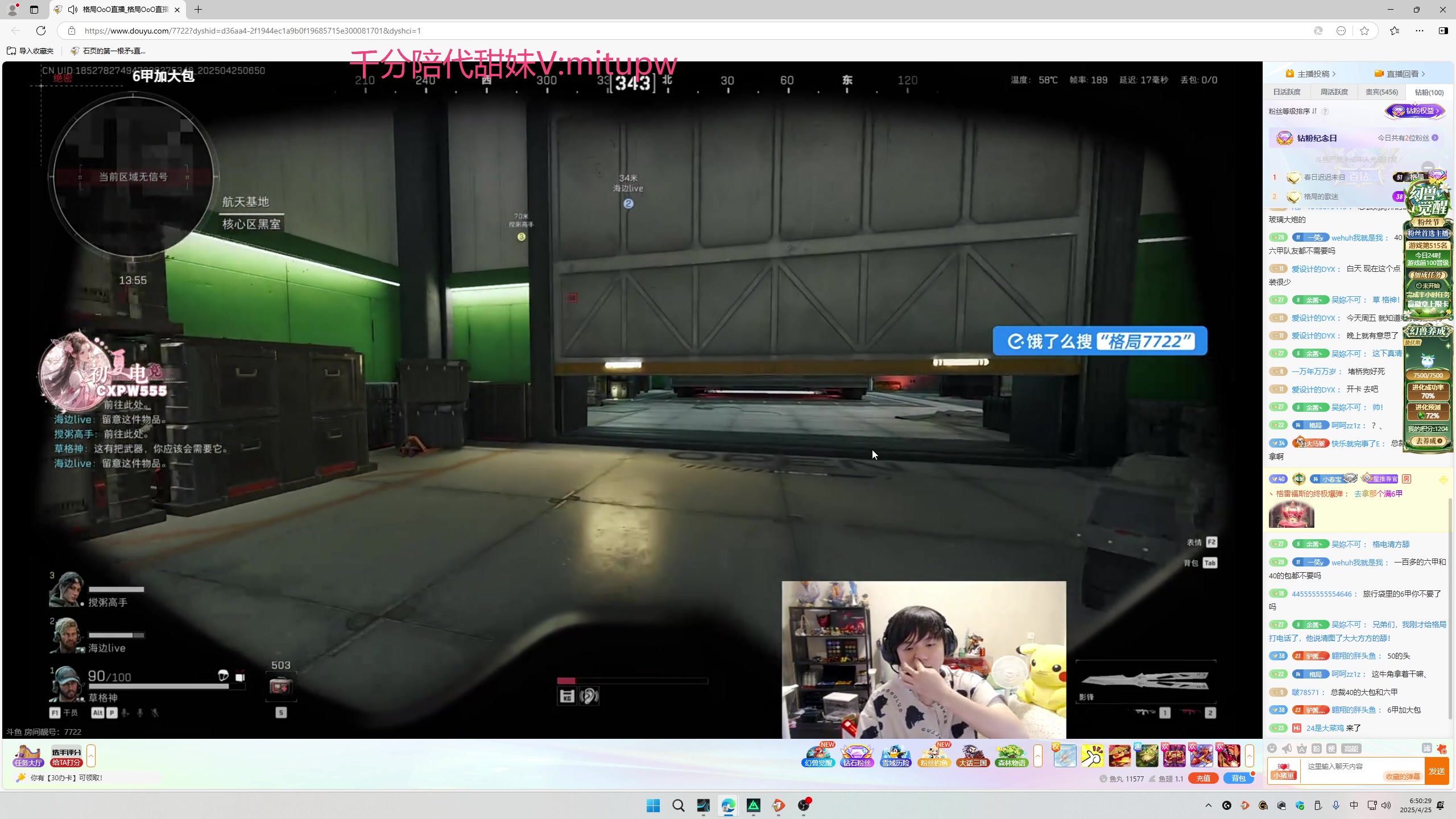Toggle the 滤 chat filter option
The image size is (1456, 819).
[1426, 748]
